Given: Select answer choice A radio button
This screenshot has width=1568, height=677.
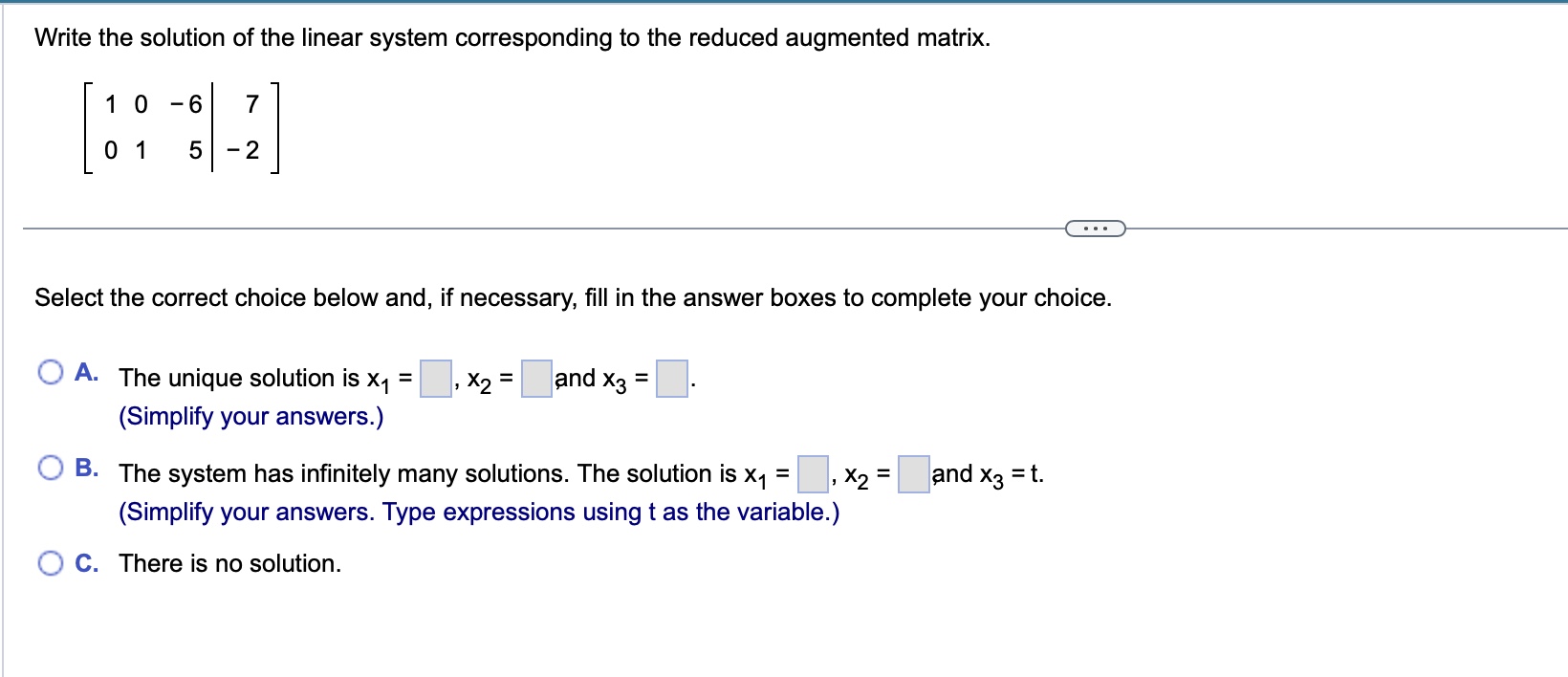Looking at the screenshot, I should coord(50,373).
